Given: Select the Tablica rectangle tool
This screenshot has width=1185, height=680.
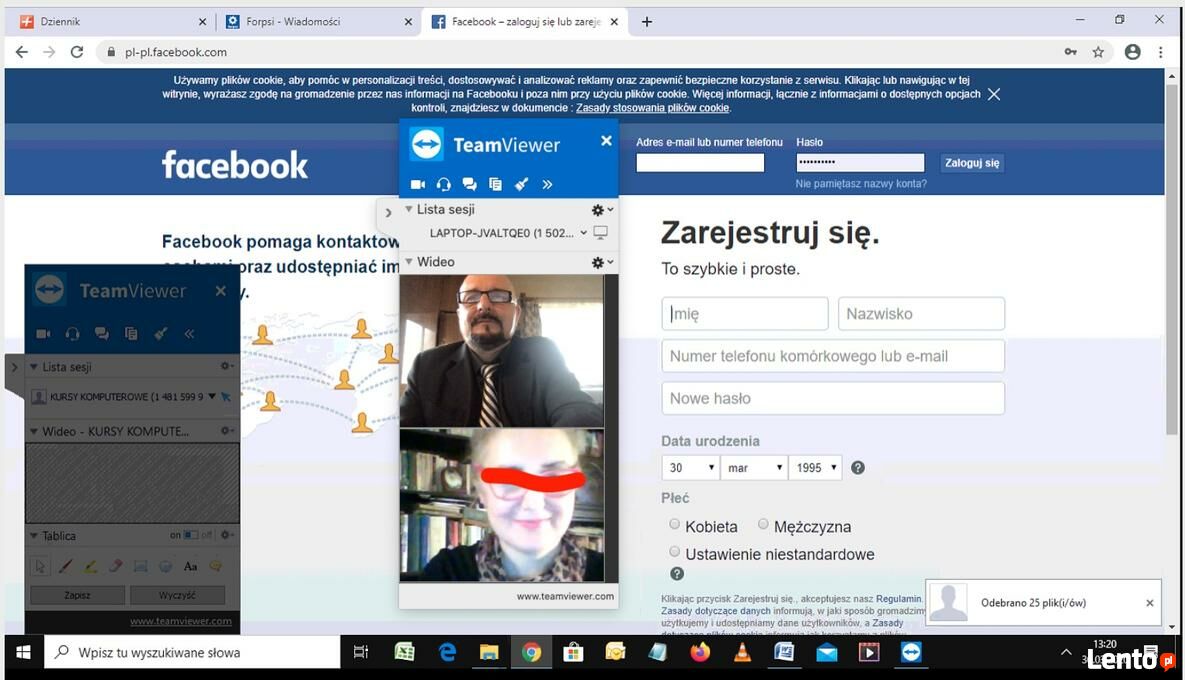Looking at the screenshot, I should [x=141, y=566].
